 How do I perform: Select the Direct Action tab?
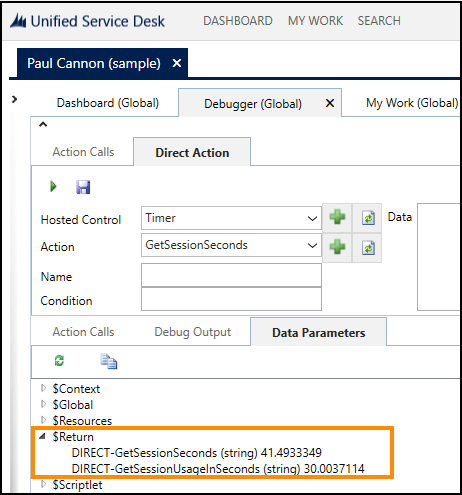click(192, 153)
